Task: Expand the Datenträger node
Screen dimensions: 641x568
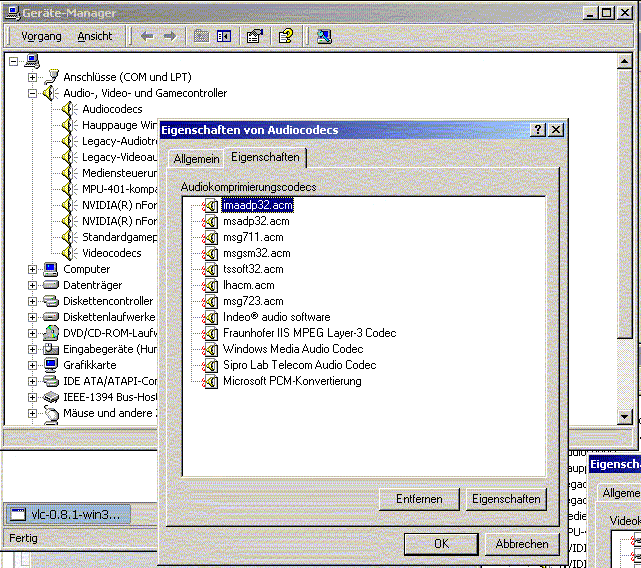Action: coord(32,285)
